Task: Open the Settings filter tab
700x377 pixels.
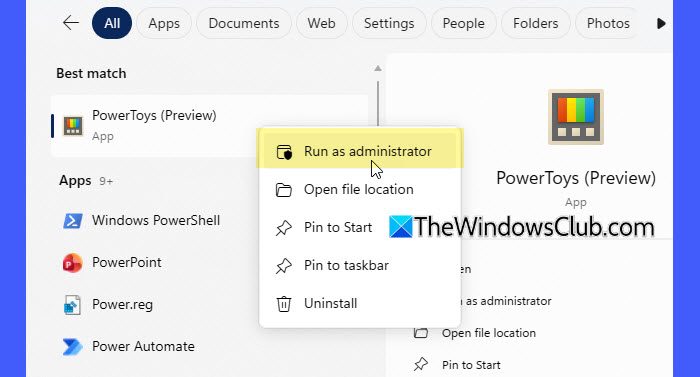Action: click(x=389, y=23)
